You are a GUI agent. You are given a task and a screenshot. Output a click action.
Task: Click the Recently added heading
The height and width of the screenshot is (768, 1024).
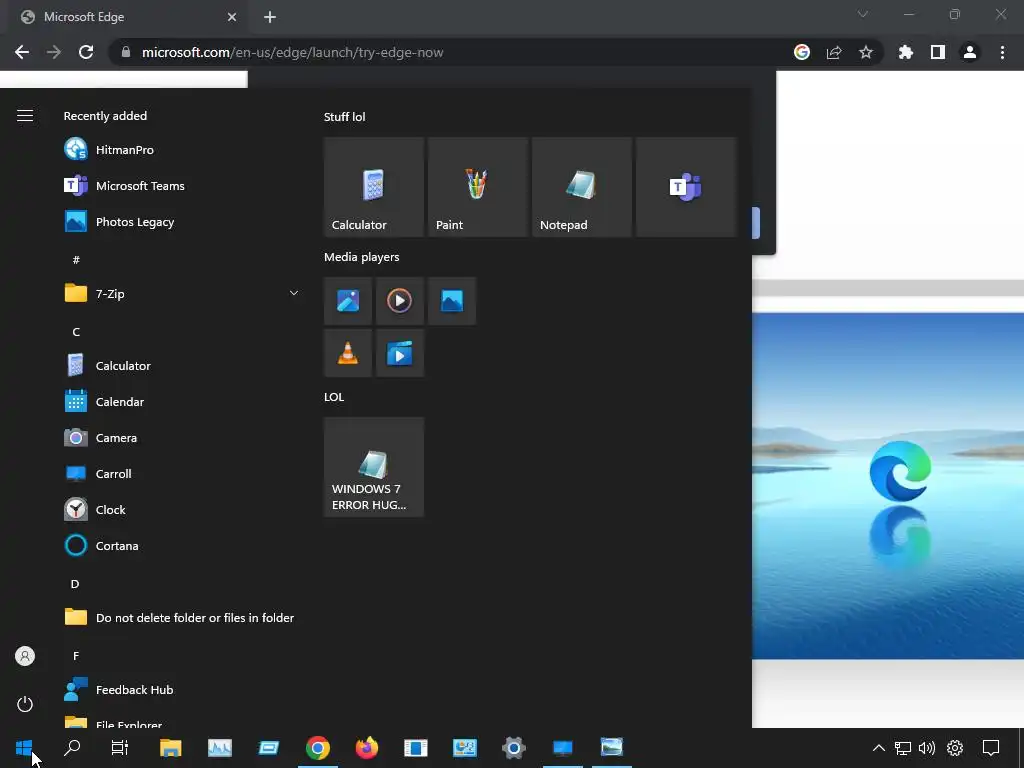(105, 116)
